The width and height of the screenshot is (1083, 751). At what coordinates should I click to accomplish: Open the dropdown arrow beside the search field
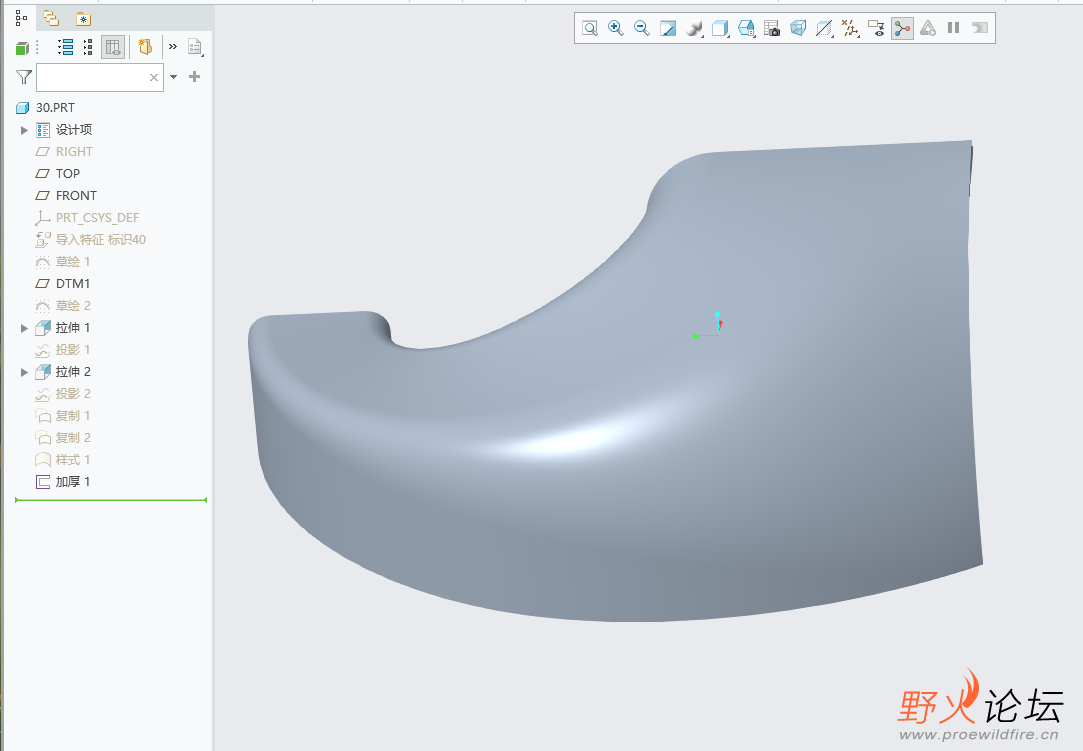[x=174, y=77]
